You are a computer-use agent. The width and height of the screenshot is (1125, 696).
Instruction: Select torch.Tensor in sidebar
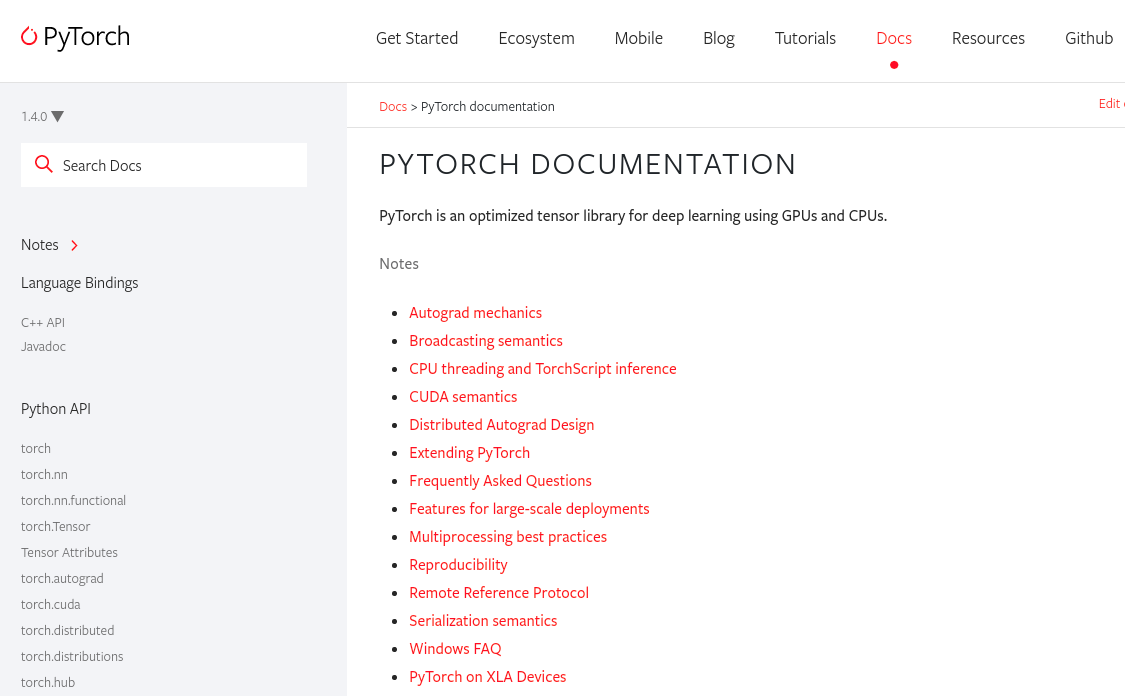pyautogui.click(x=55, y=526)
